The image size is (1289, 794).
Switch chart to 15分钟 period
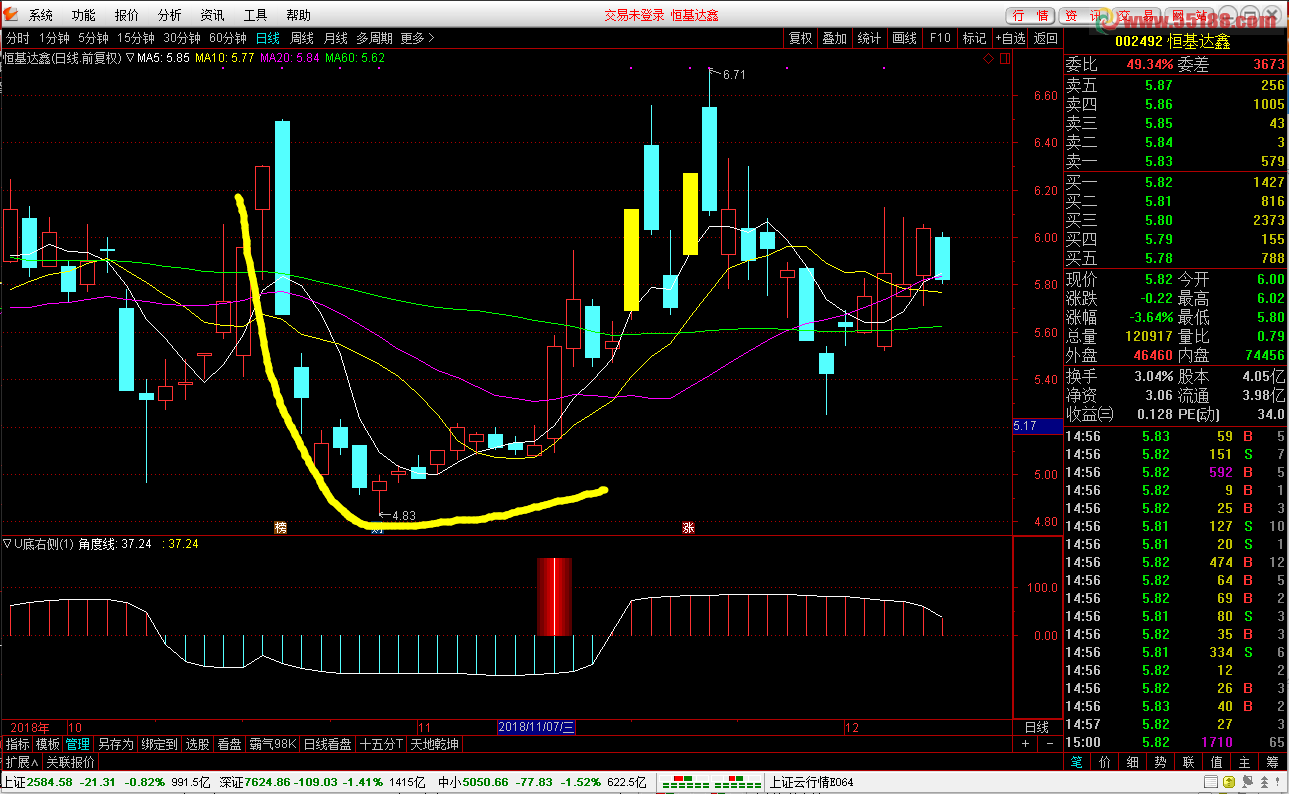pyautogui.click(x=136, y=38)
